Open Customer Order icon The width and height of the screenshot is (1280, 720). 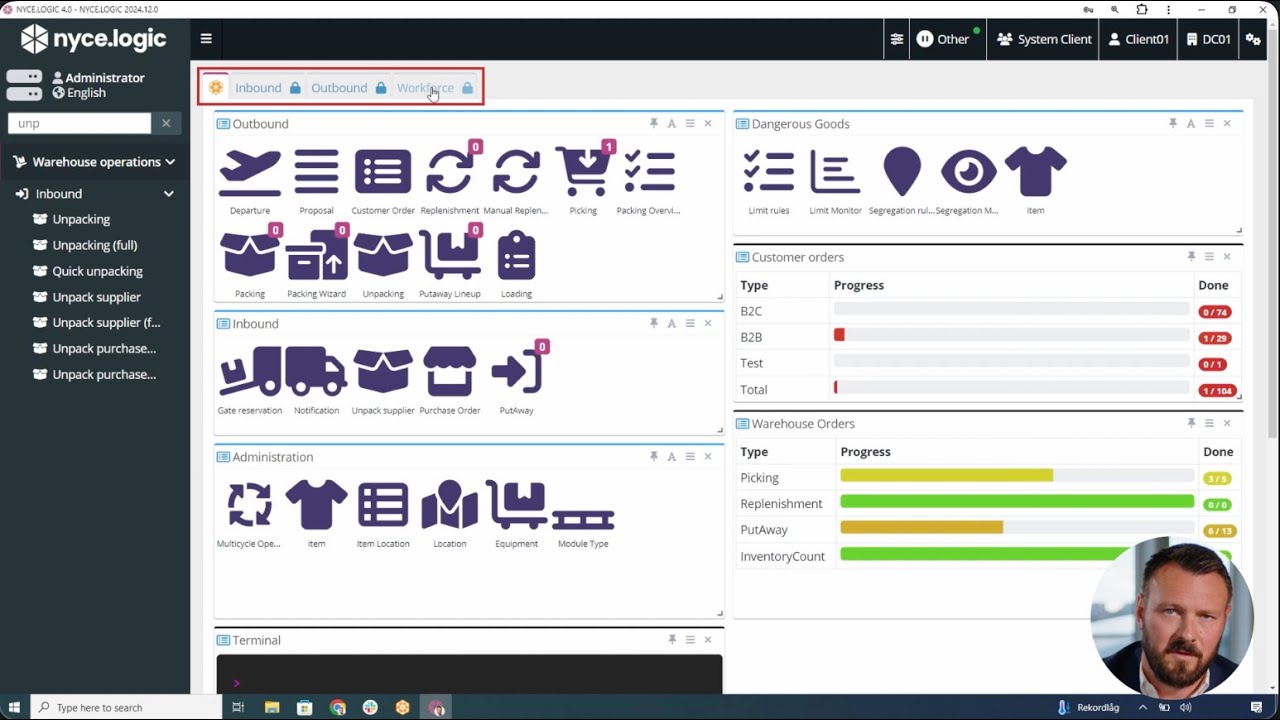coord(383,172)
